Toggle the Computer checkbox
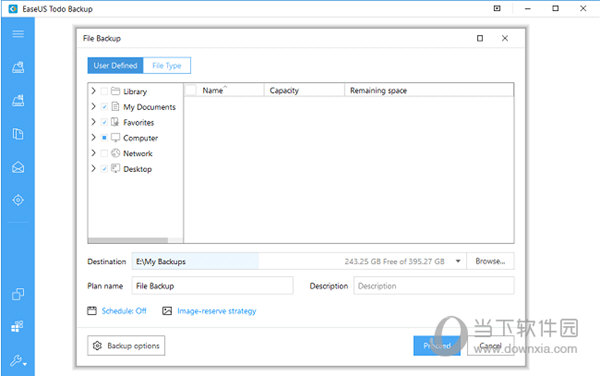This screenshot has height=376, width=600. 104,138
